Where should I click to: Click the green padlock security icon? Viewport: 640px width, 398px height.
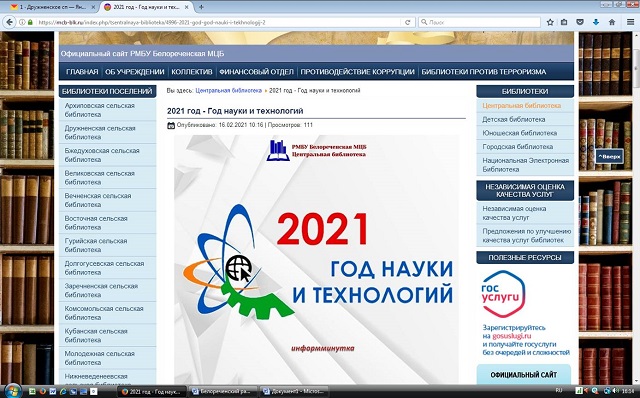[31, 22]
